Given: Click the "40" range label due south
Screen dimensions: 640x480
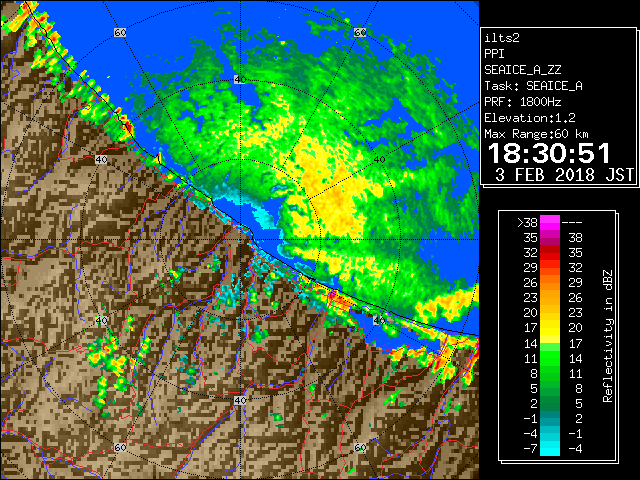Looking at the screenshot, I should coord(240,400).
